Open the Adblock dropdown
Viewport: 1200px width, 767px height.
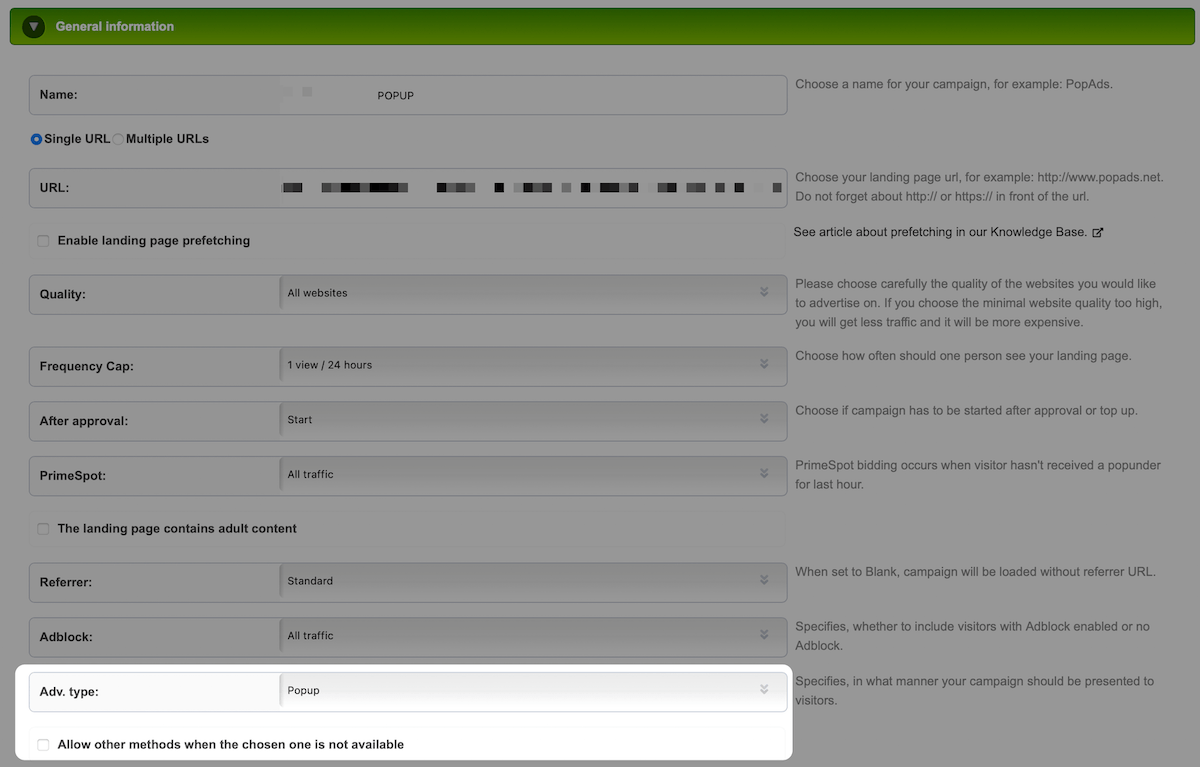[x=532, y=636]
